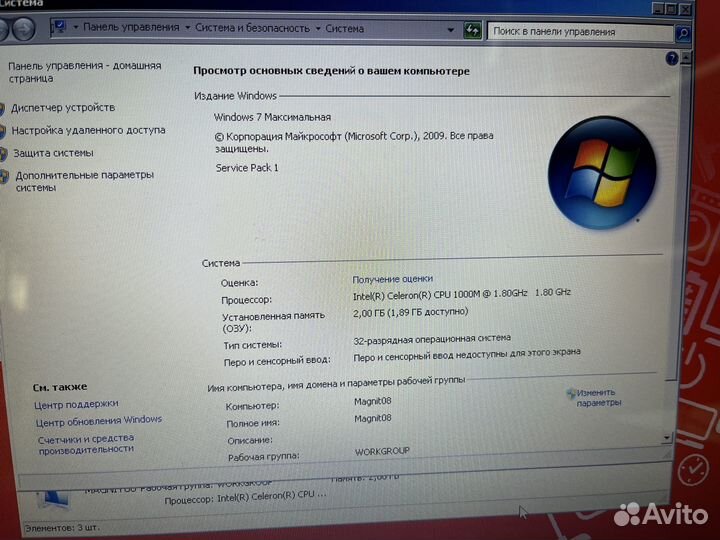Click Magnit08 next to Полное имя
Viewport: 720px width, 540px height.
click(x=372, y=418)
